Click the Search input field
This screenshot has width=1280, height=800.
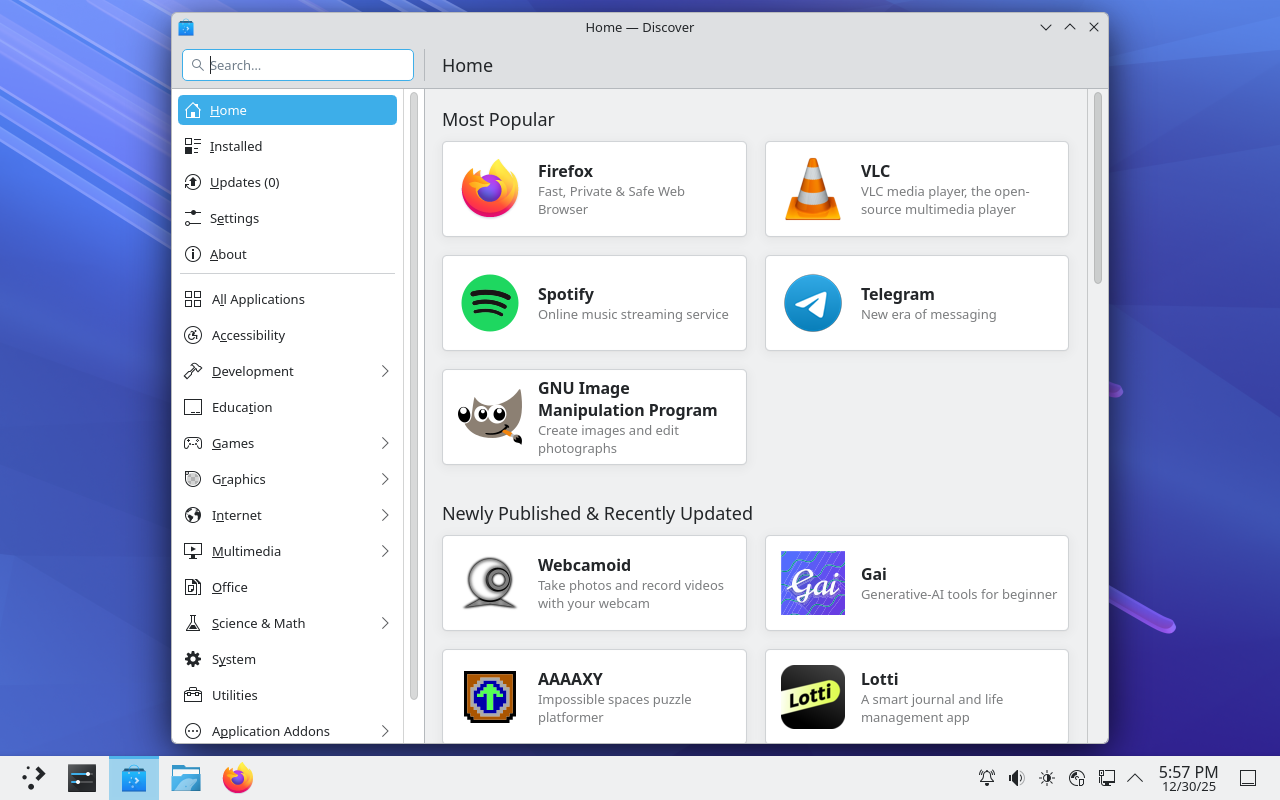[308, 65]
